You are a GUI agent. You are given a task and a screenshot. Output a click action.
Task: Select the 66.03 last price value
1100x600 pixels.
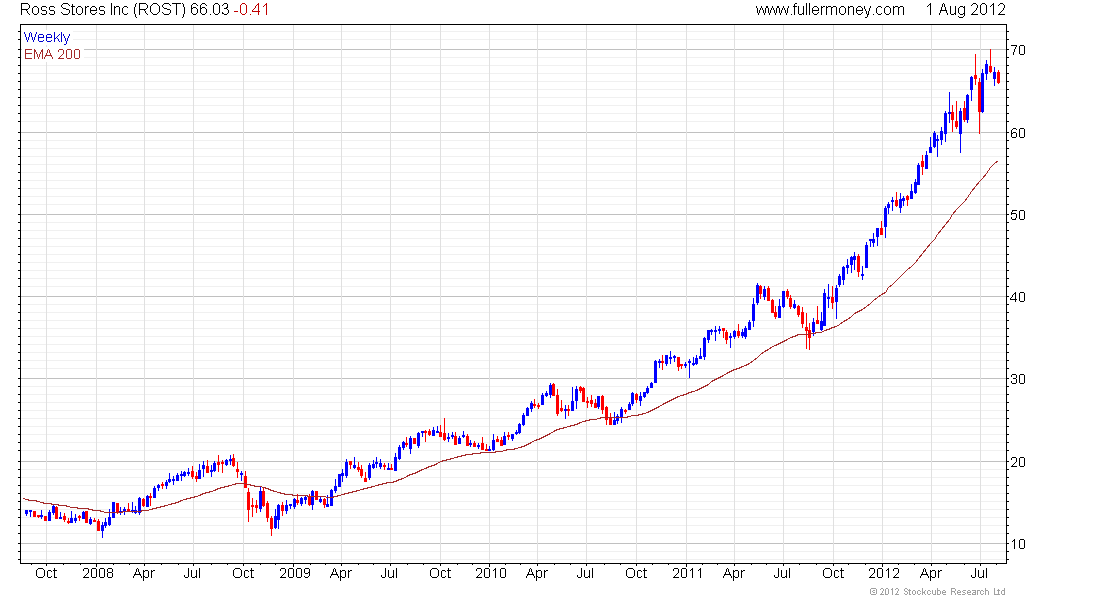(210, 10)
